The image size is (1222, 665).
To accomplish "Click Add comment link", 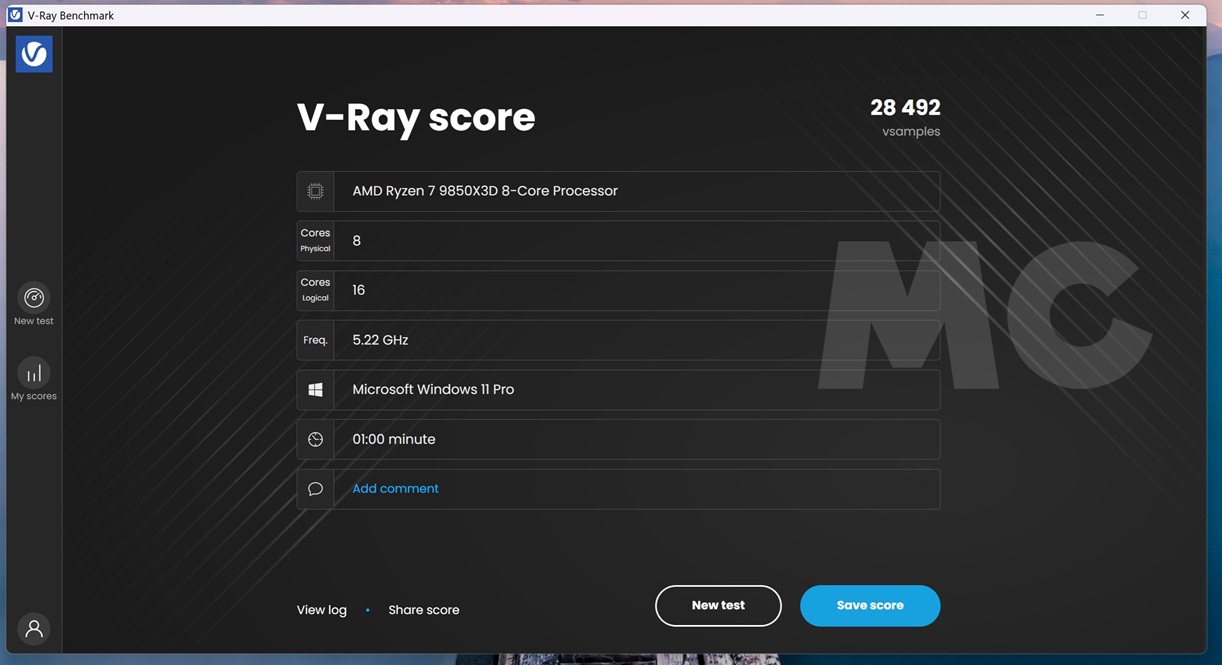I will click(395, 489).
